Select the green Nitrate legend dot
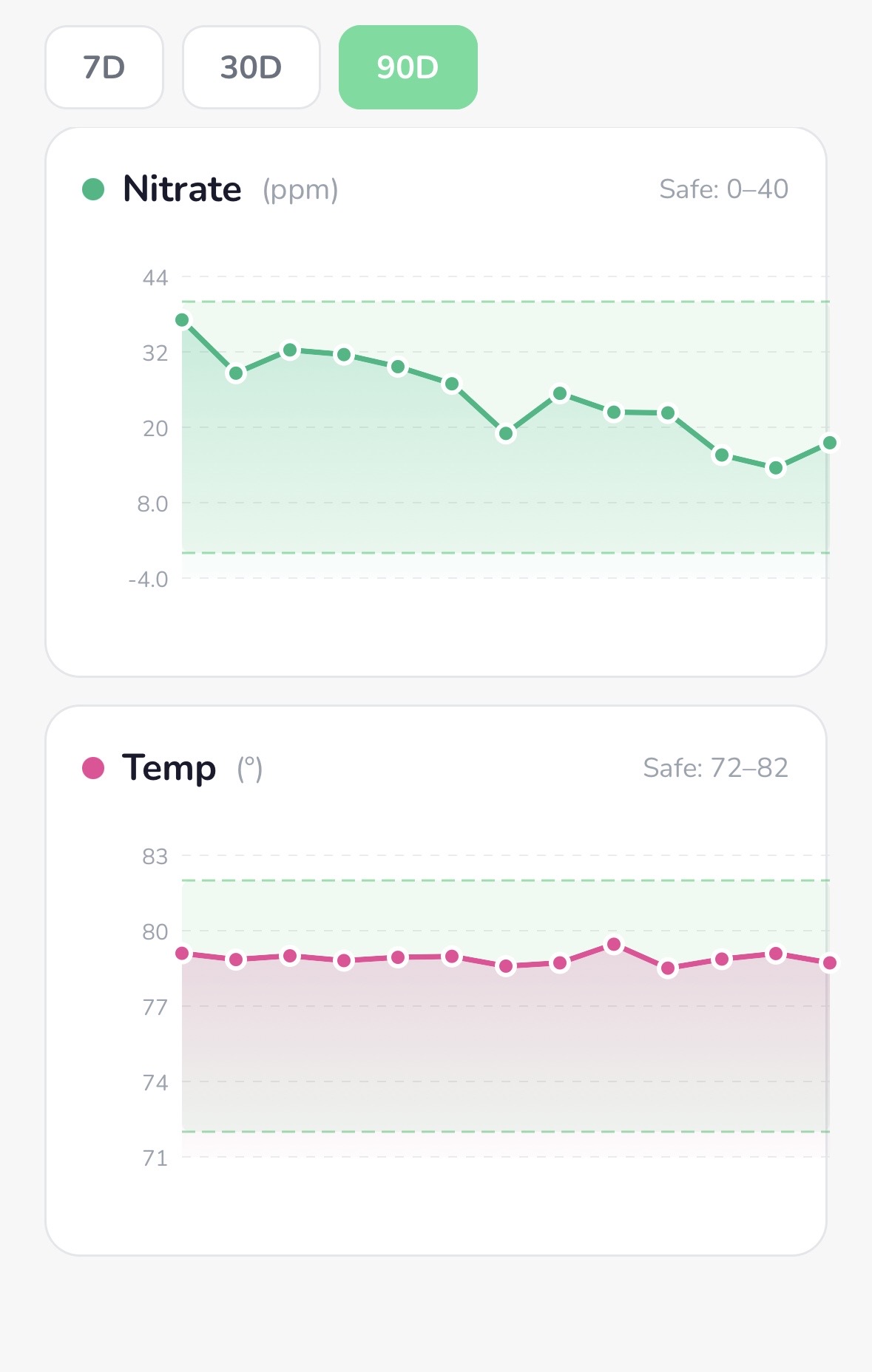 (x=93, y=189)
